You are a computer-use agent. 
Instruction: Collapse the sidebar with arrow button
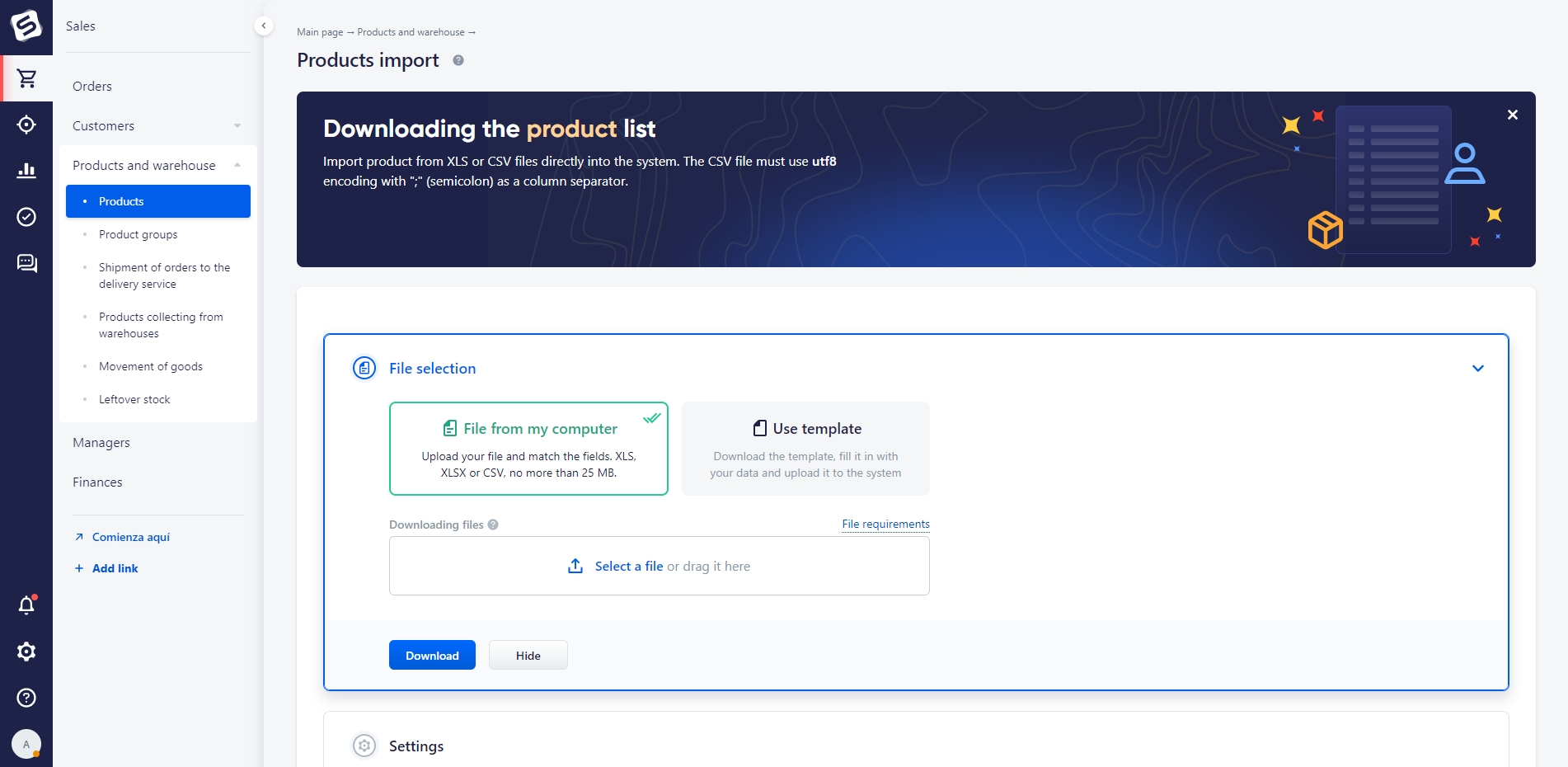click(x=263, y=26)
